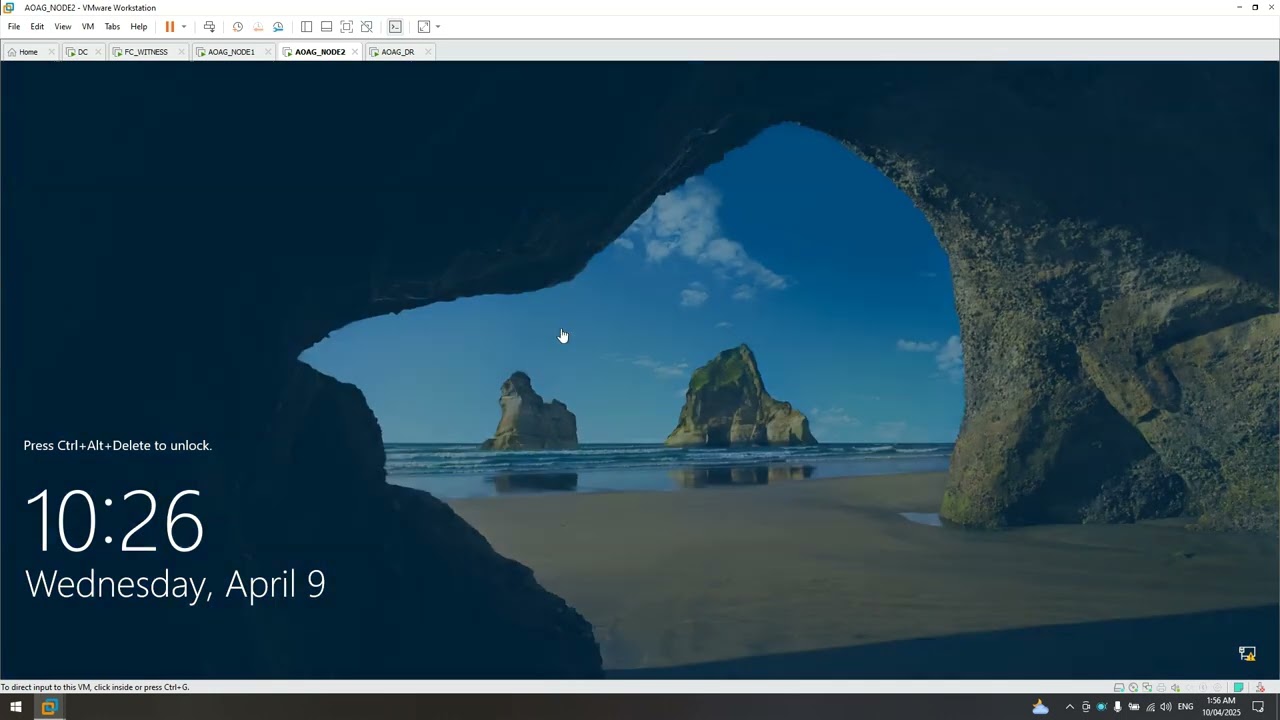Click the VMware Workstation title bar icon

(x=9, y=7)
